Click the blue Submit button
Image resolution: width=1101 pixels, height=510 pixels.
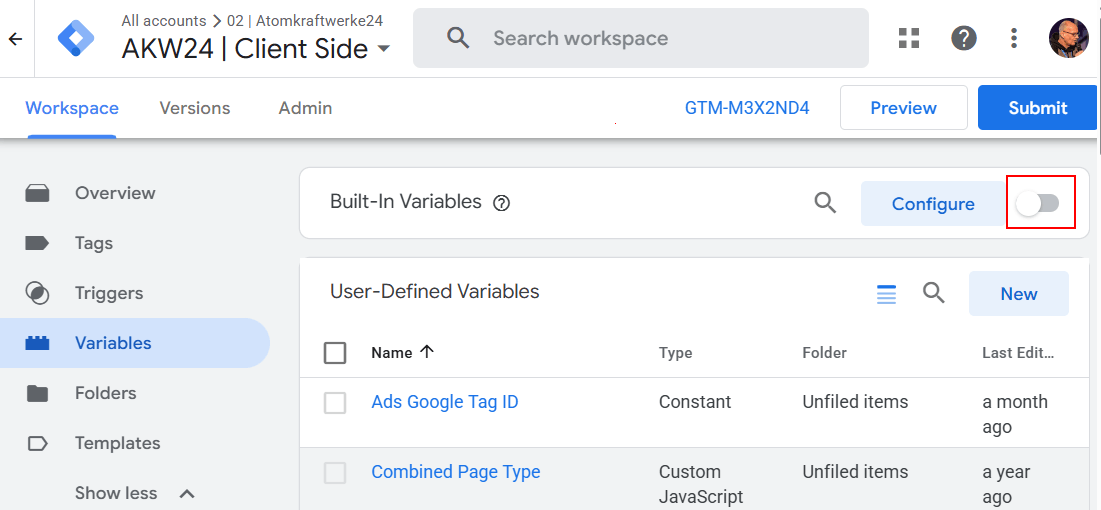[1037, 107]
